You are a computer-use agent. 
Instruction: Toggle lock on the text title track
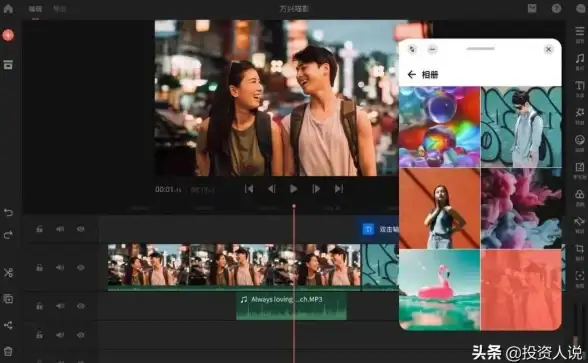(39, 229)
